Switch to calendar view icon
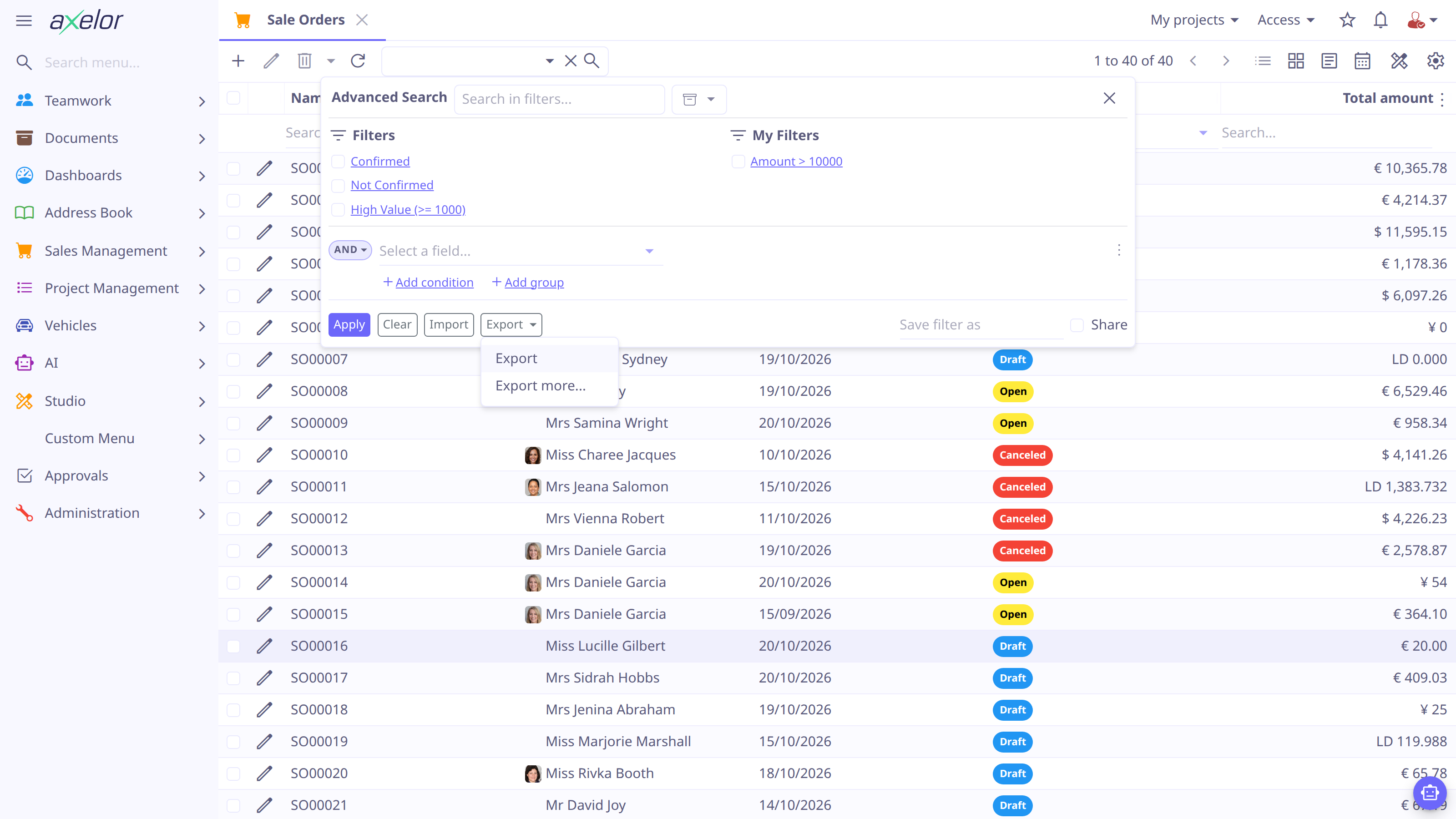Image resolution: width=1456 pixels, height=819 pixels. pyautogui.click(x=1362, y=61)
